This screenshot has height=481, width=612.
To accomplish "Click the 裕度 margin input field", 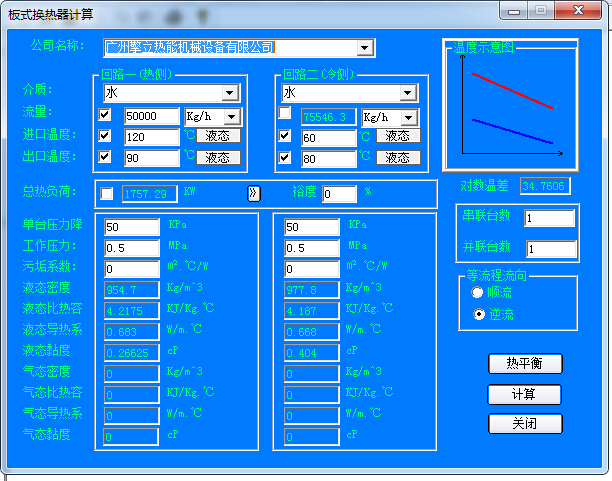I will pyautogui.click(x=340, y=194).
